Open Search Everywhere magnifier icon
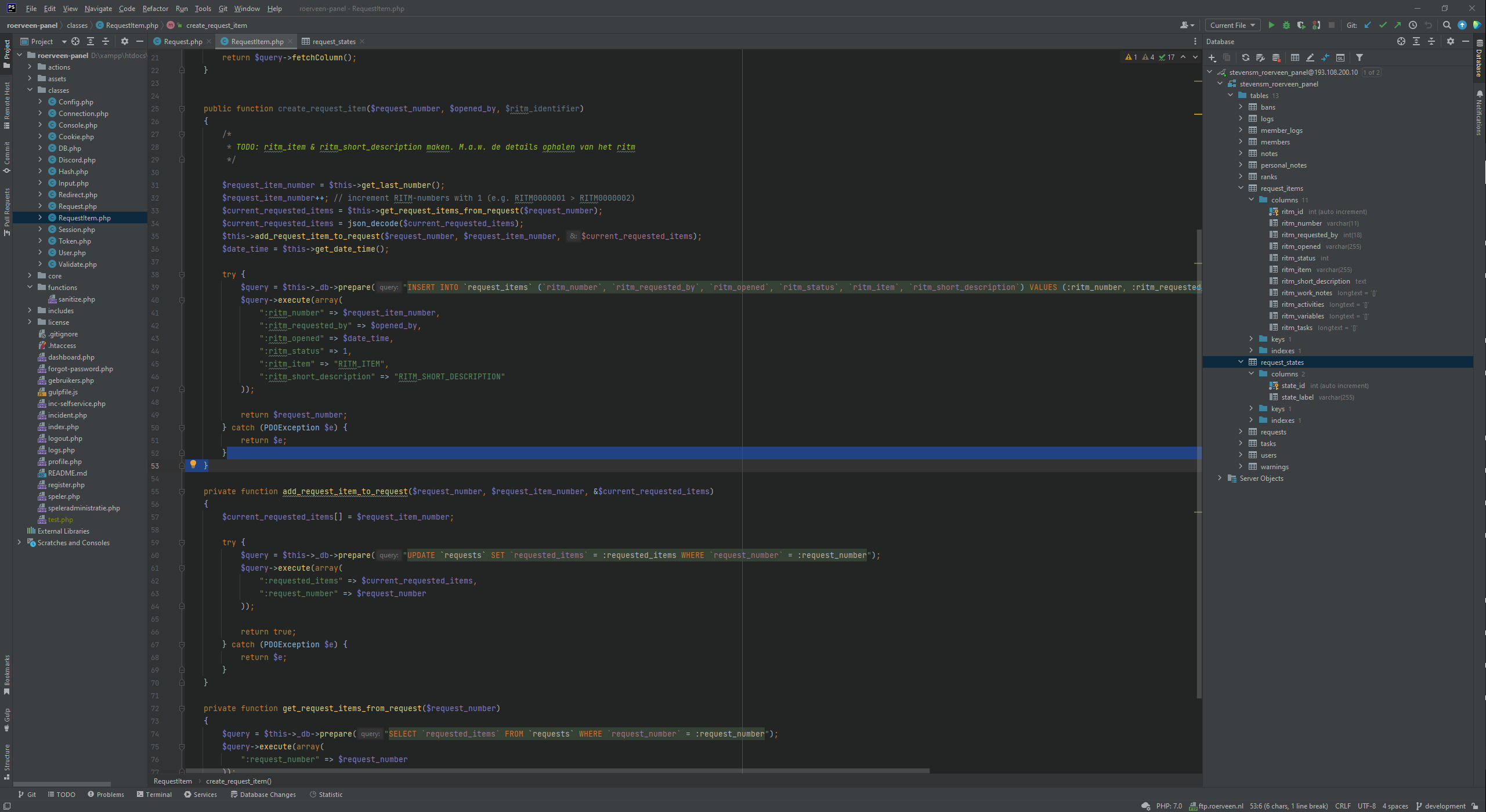1486x812 pixels. pyautogui.click(x=1447, y=26)
